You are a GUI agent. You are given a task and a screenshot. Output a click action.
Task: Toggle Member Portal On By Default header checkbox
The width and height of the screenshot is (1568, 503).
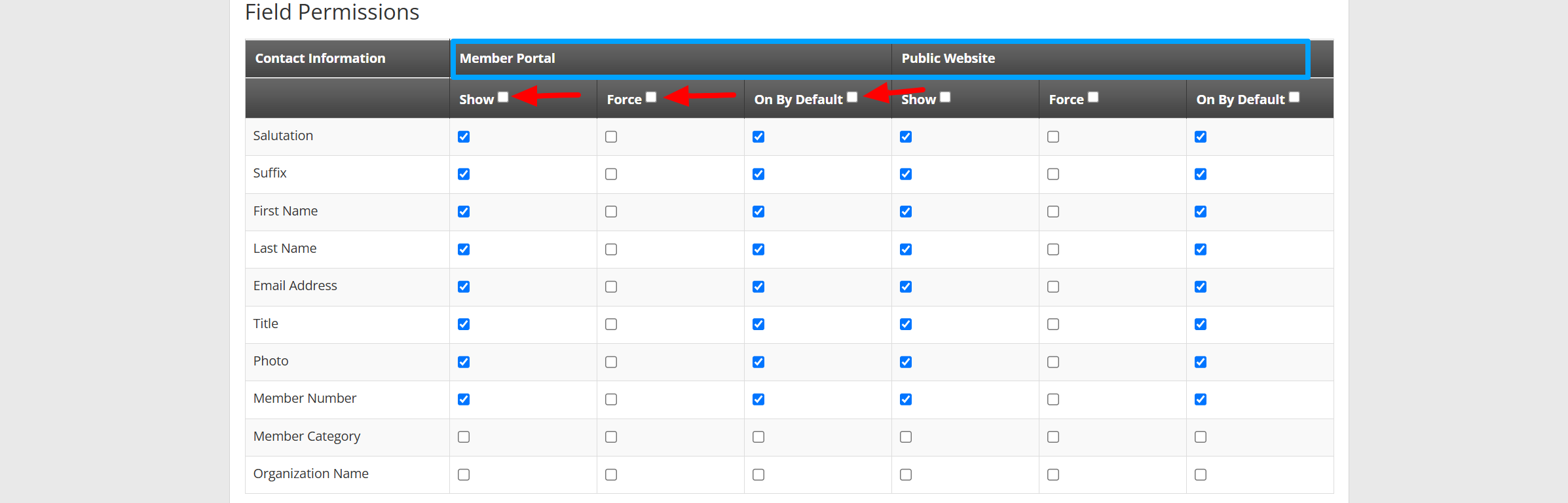pos(852,98)
